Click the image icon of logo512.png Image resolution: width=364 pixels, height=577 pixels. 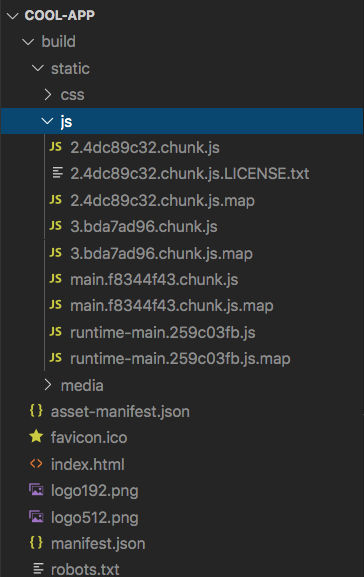36,517
